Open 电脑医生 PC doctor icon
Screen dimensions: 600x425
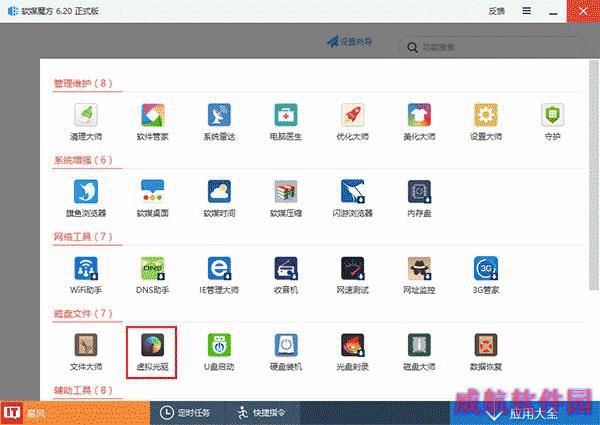pyautogui.click(x=286, y=115)
